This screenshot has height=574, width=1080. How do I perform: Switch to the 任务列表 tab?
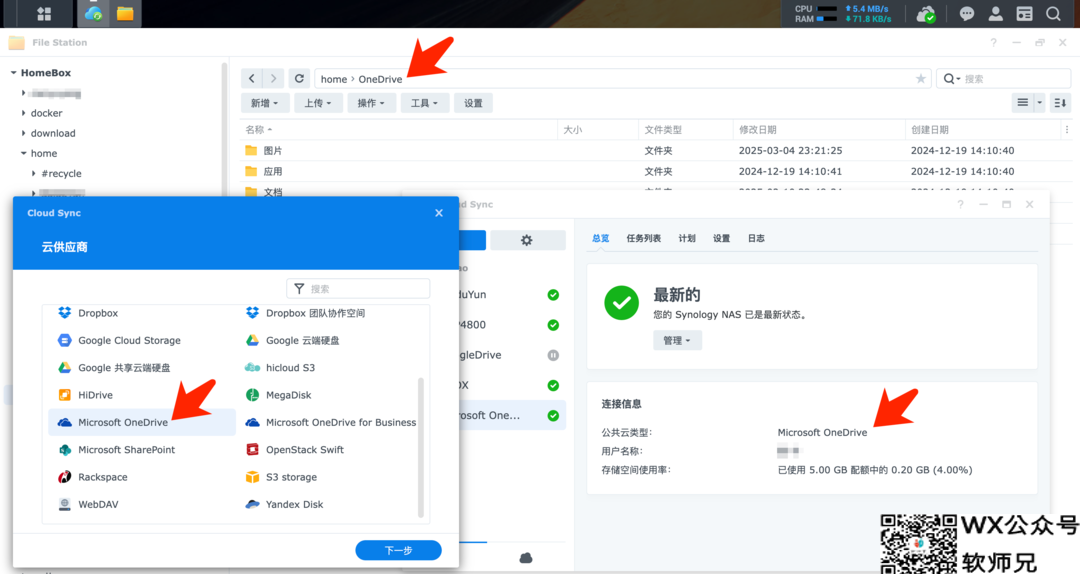click(x=643, y=238)
